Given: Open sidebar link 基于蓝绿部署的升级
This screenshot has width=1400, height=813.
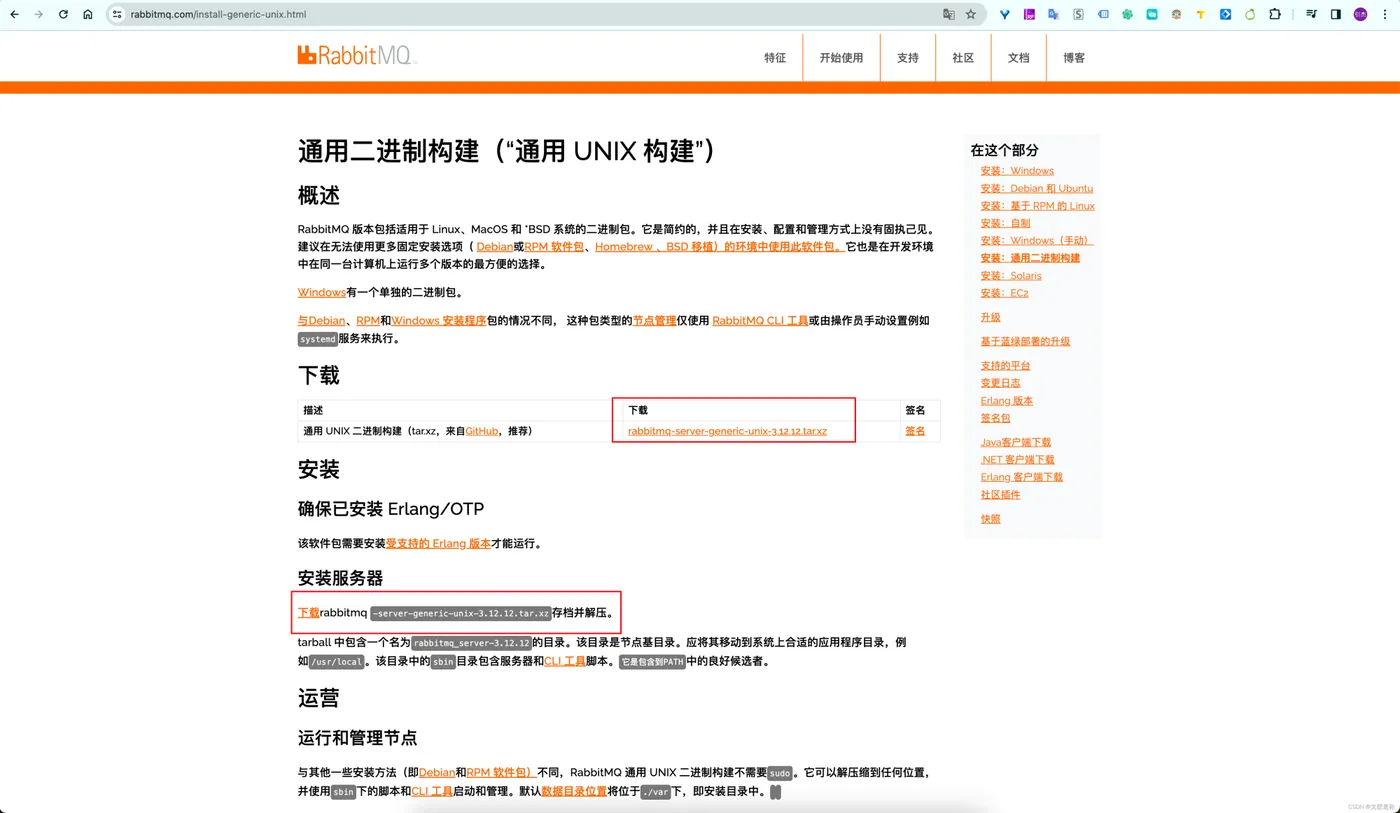Looking at the screenshot, I should (1025, 342).
